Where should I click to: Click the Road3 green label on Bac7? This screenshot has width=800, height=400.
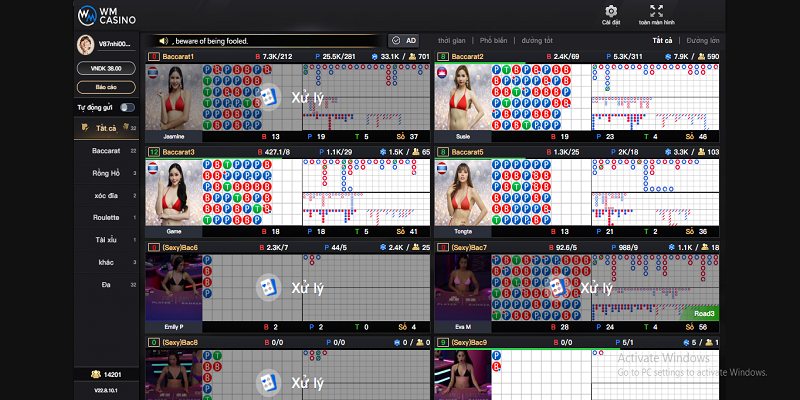click(x=704, y=313)
